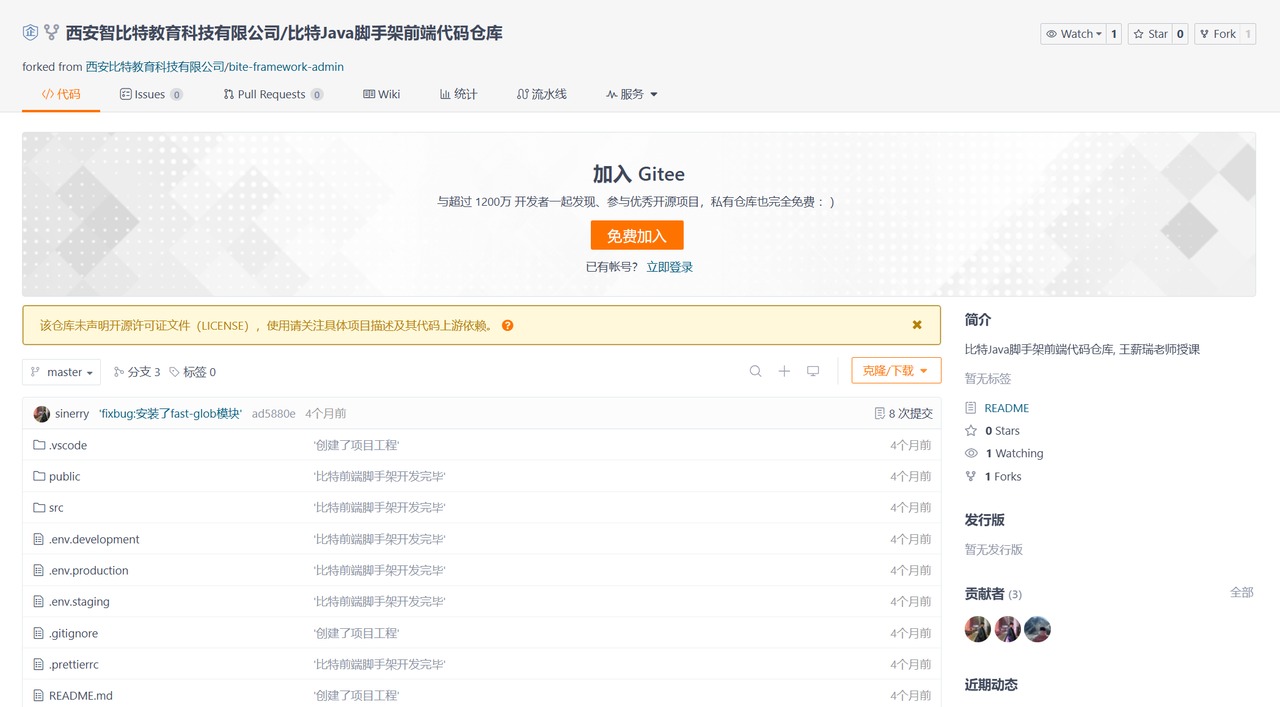Open the .env.production file name
This screenshot has width=1280, height=707.
click(x=89, y=570)
